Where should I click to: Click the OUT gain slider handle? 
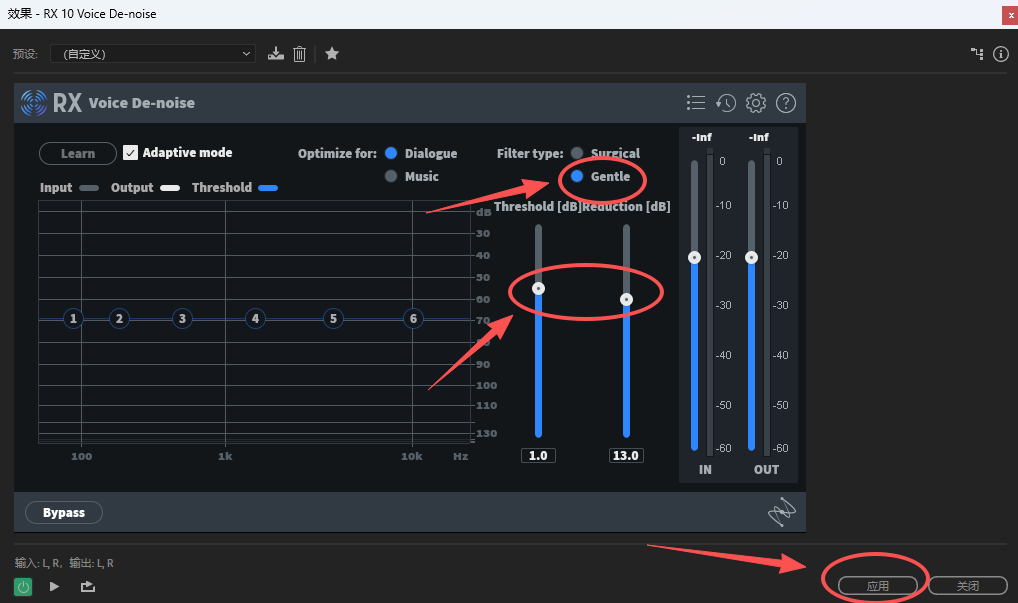[x=751, y=258]
